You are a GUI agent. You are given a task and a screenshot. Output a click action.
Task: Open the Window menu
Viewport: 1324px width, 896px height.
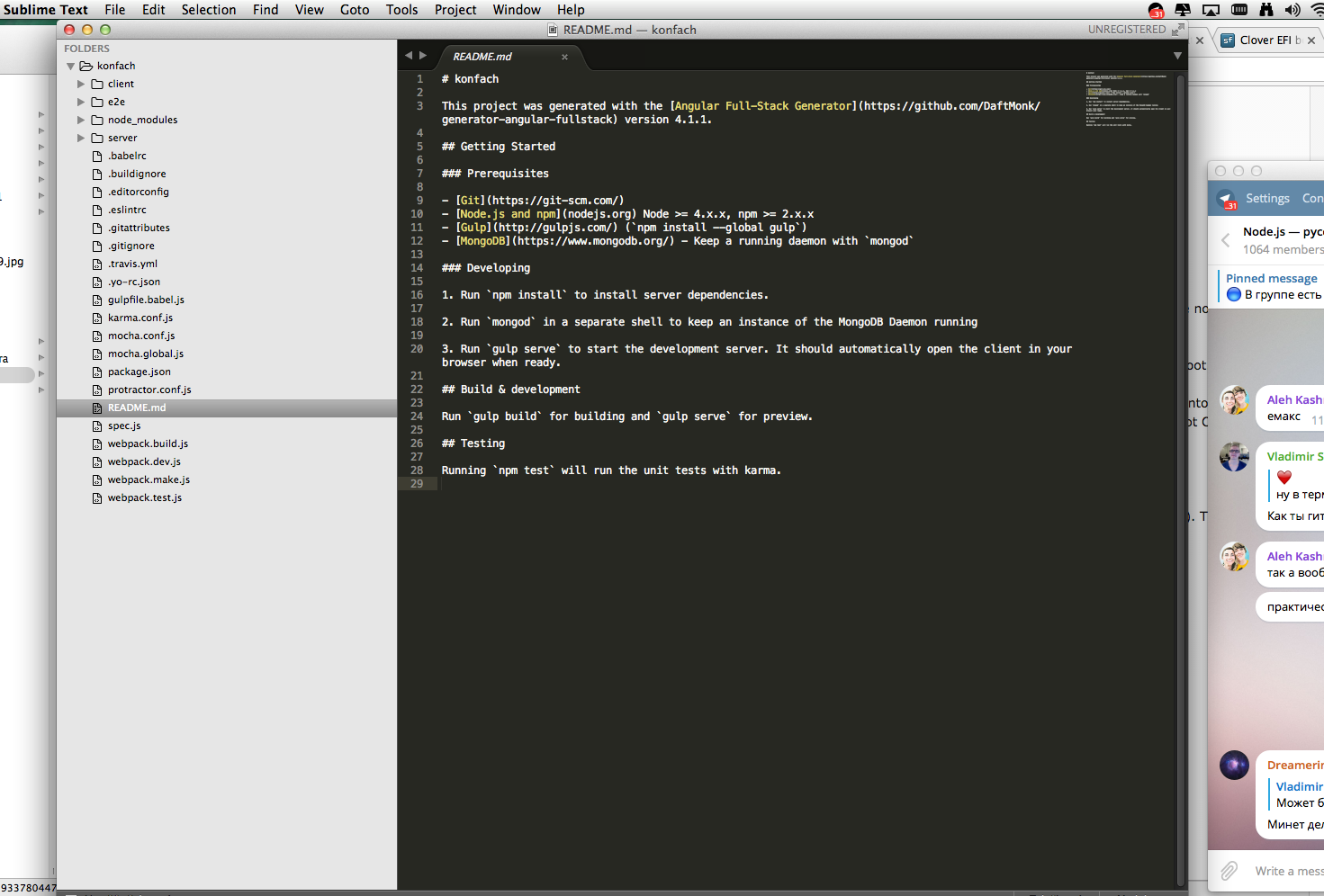[517, 10]
